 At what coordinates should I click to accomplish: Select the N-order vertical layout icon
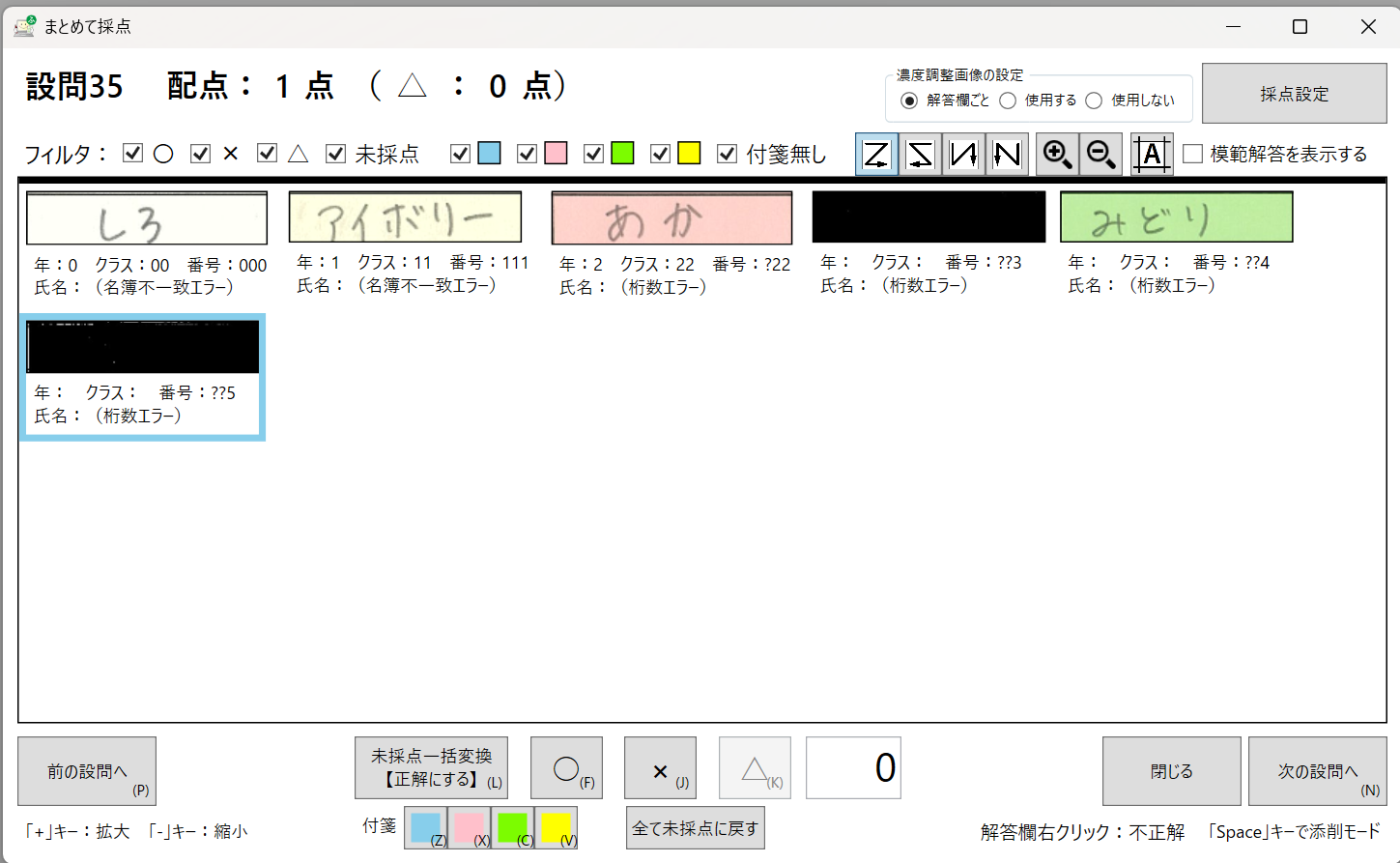pos(1007,155)
